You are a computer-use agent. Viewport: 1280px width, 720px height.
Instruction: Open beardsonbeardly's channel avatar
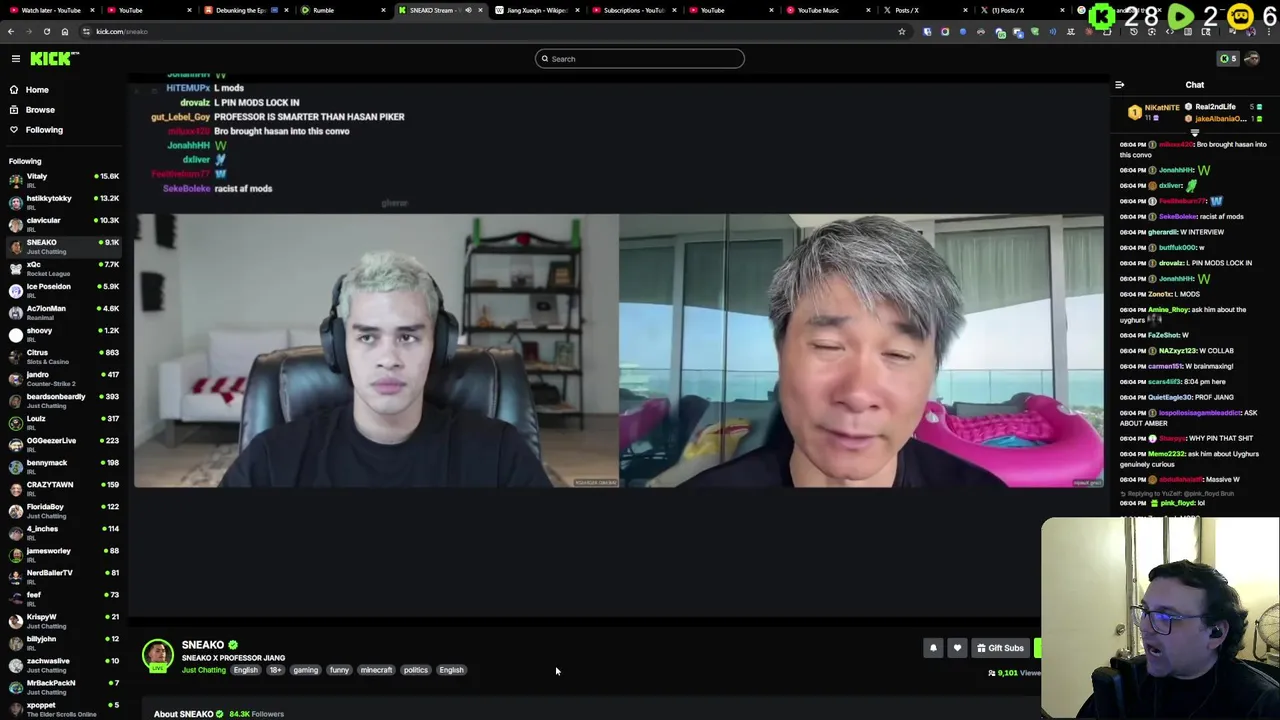pyautogui.click(x=15, y=401)
